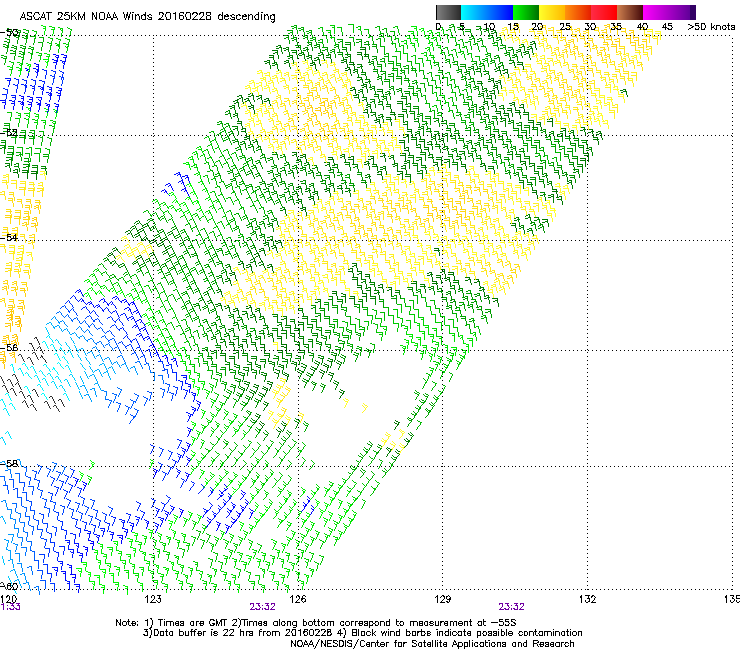The height and width of the screenshot is (650, 740).
Task: Select the '126' longitude axis label
Action: point(298,599)
